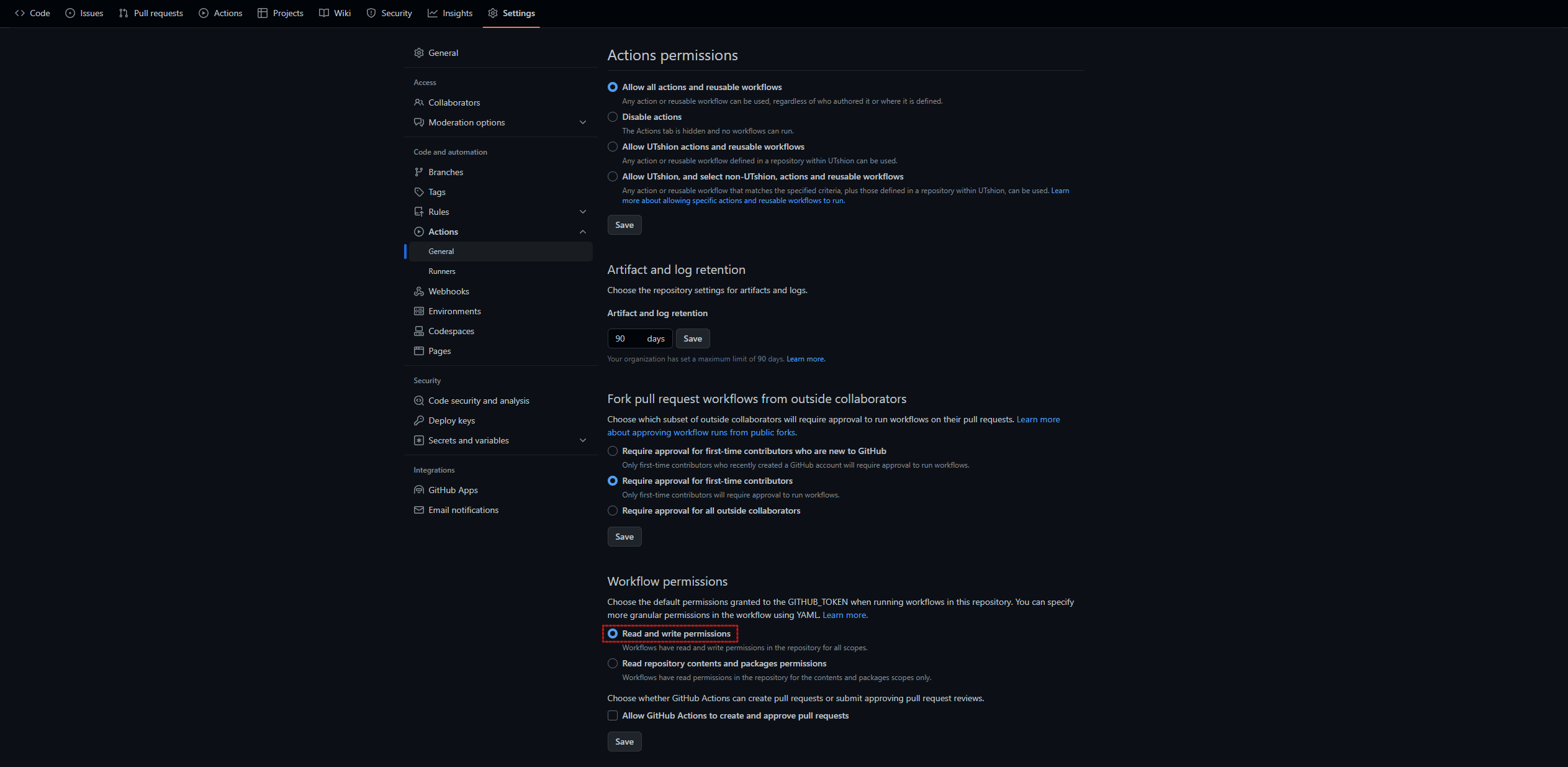Select the Wiki book icon
This screenshot has width=1568, height=767.
(323, 13)
